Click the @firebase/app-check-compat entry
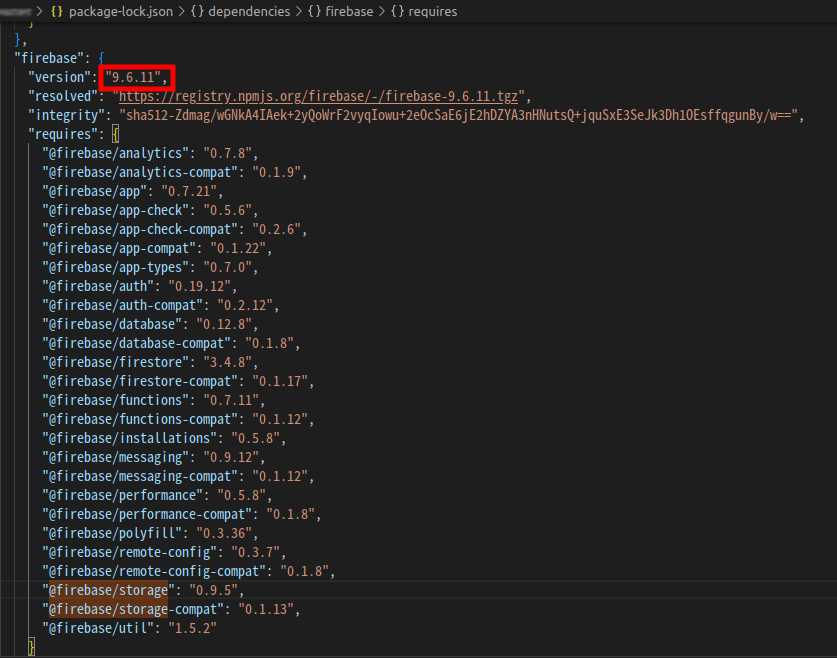 (x=175, y=229)
